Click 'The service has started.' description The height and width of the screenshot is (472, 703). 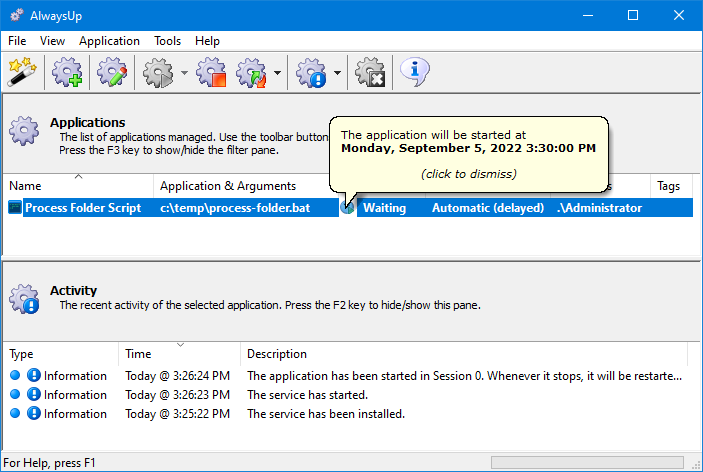coord(307,394)
